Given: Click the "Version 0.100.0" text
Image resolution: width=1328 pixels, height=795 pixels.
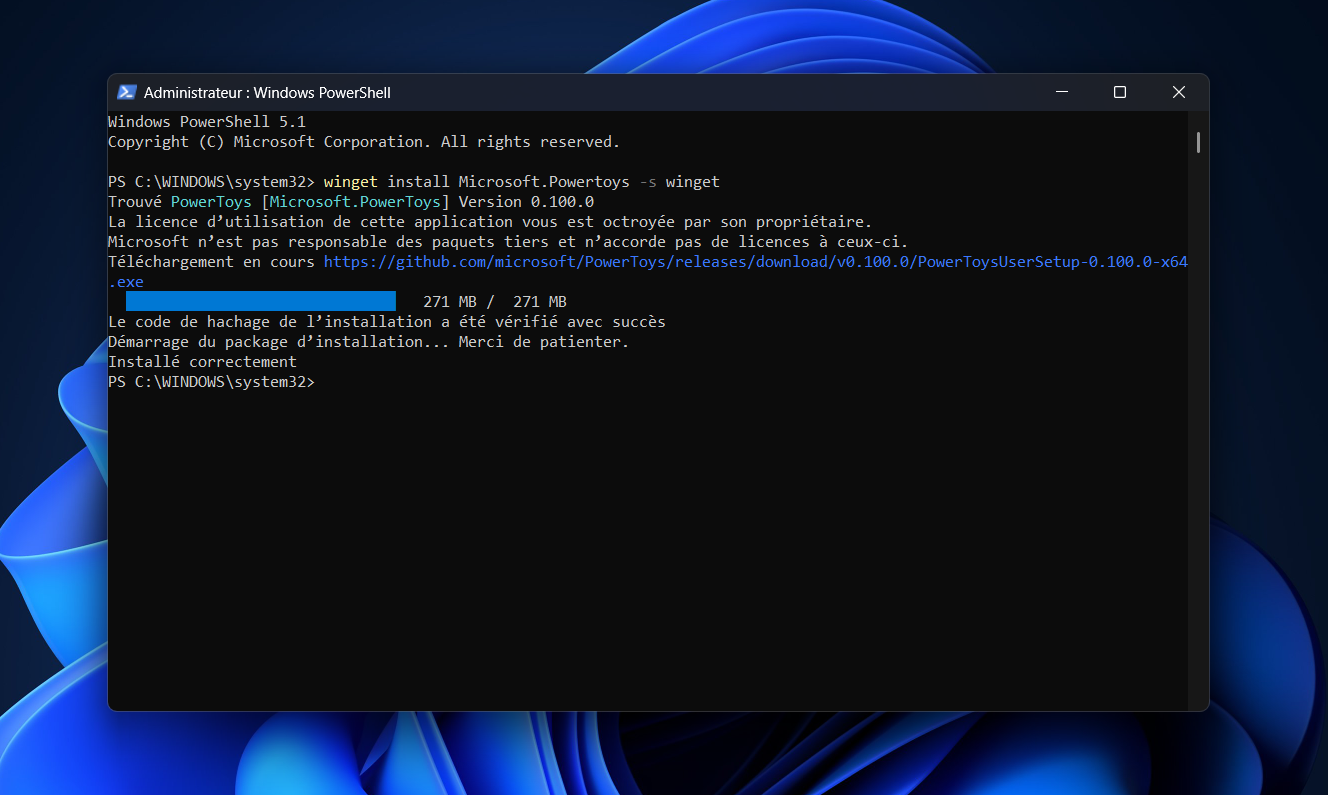Looking at the screenshot, I should coord(526,201).
